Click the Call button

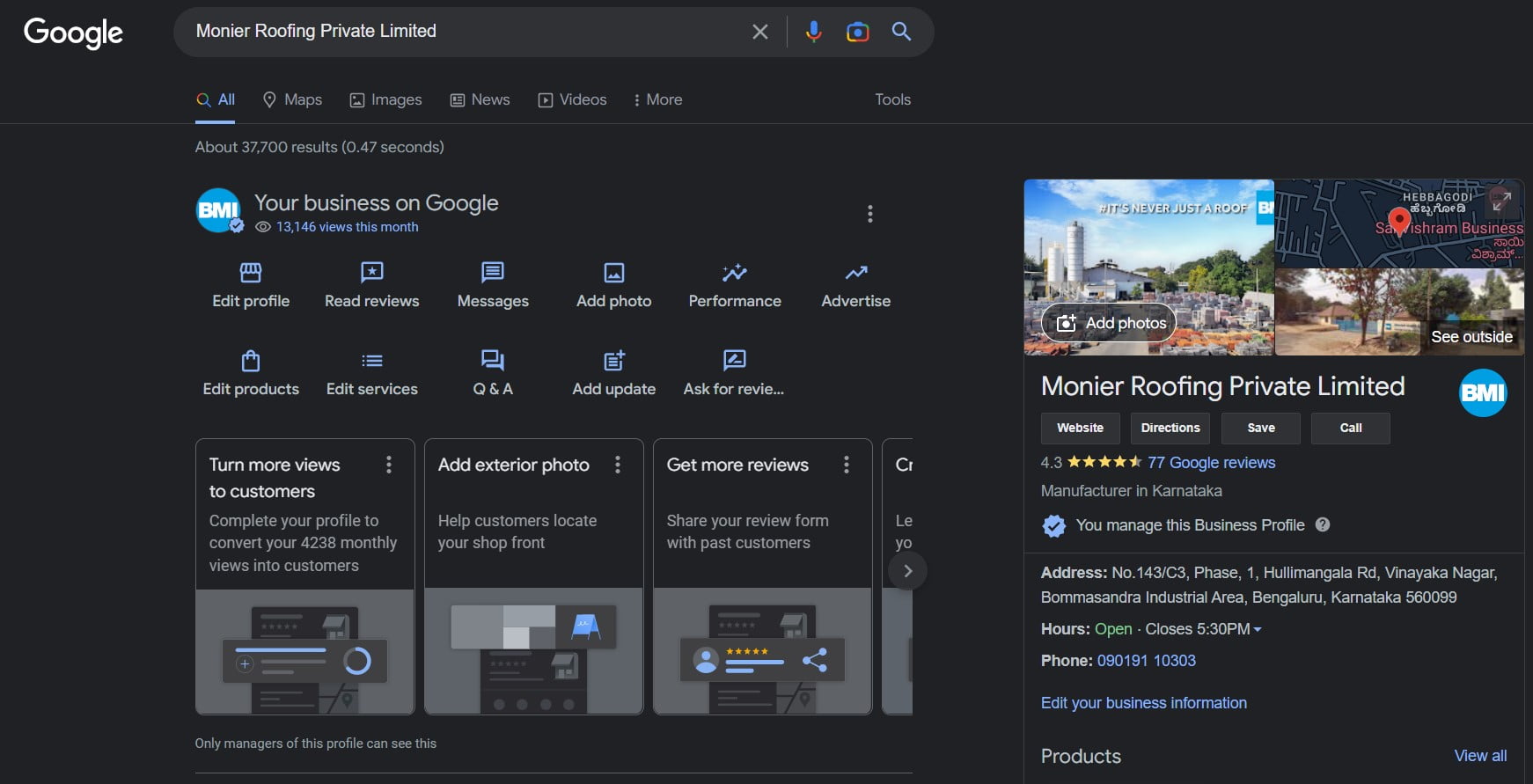tap(1351, 429)
